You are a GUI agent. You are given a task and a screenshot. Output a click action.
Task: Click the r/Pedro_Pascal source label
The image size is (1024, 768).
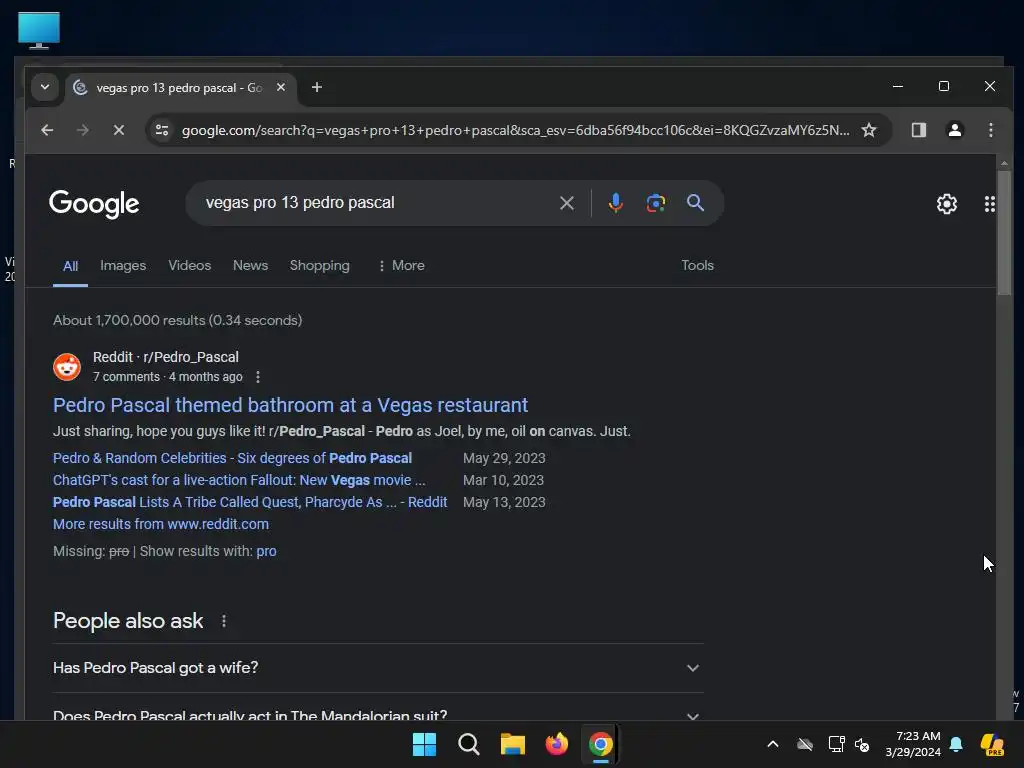191,357
